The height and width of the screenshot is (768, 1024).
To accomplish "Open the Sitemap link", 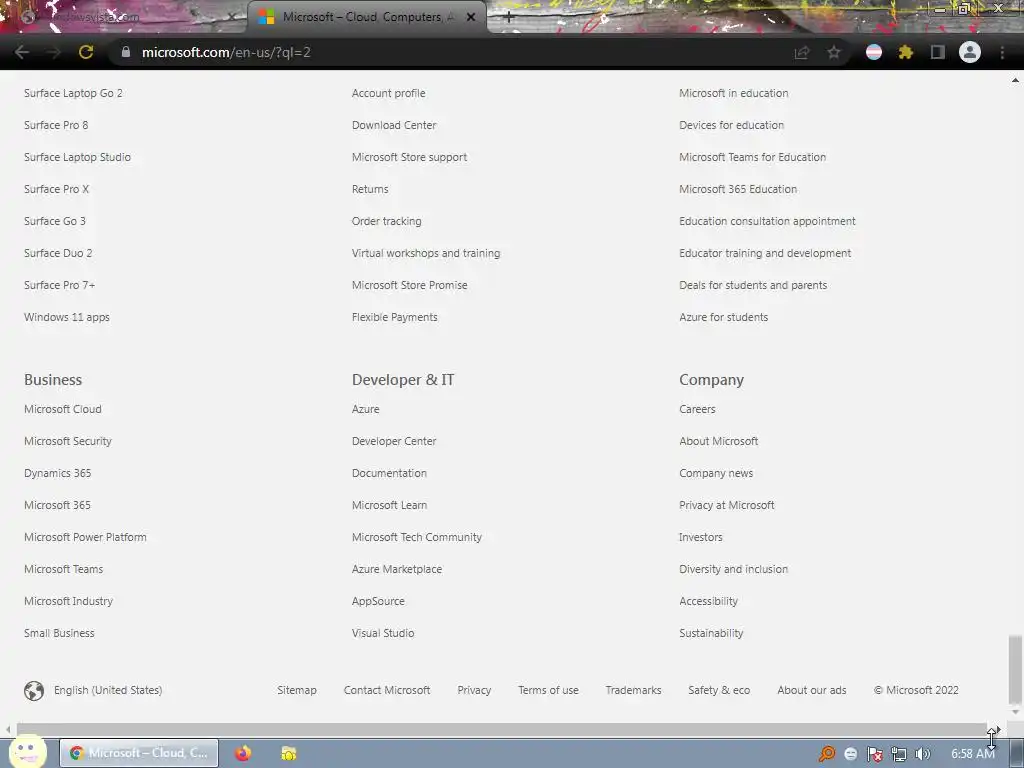I will coord(296,690).
